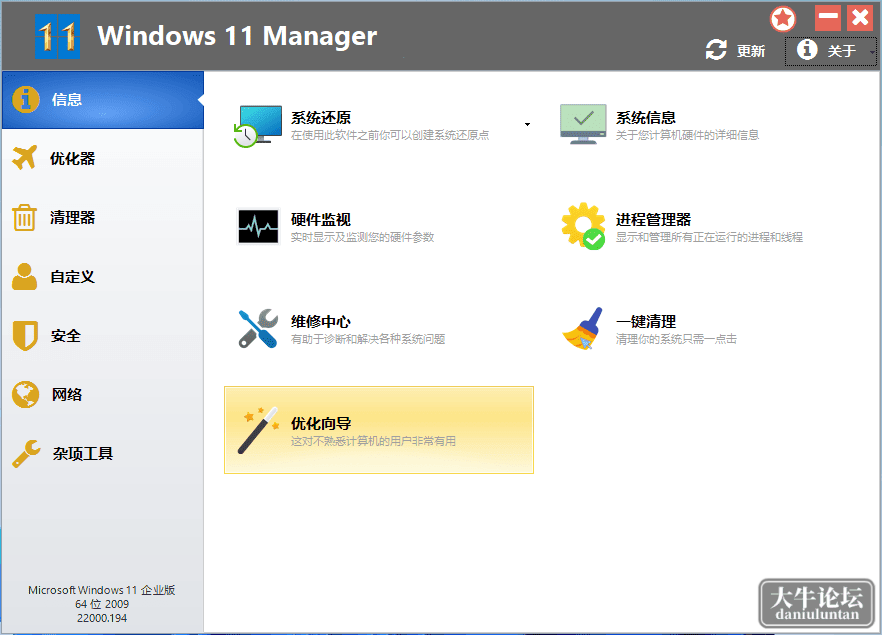Screen dimensions: 882x635
Task: Select the 杂项工具 section
Action: 103,454
